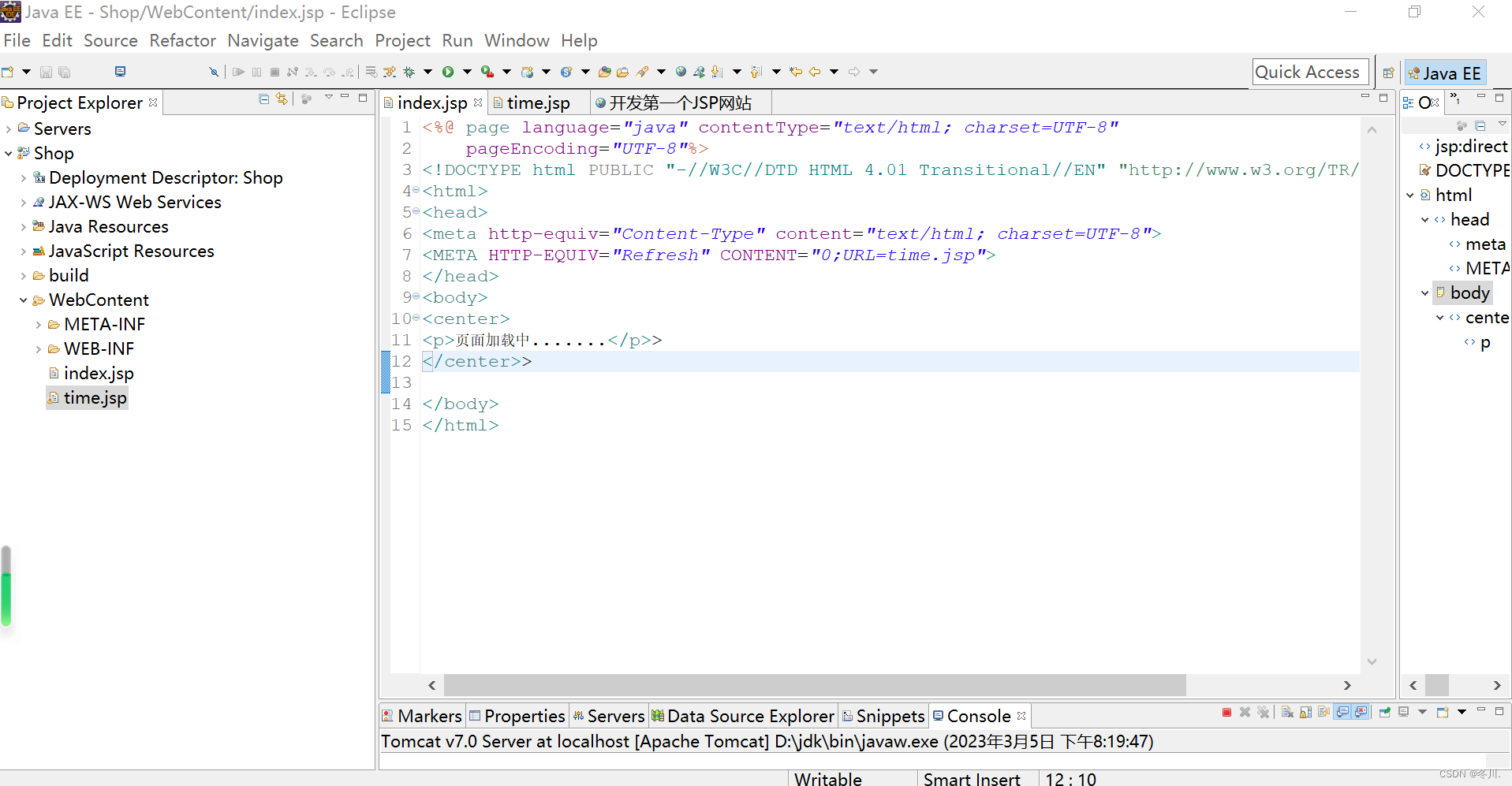Click the Save toolbar icon
Viewport: 1512px width, 786px height.
point(46,72)
